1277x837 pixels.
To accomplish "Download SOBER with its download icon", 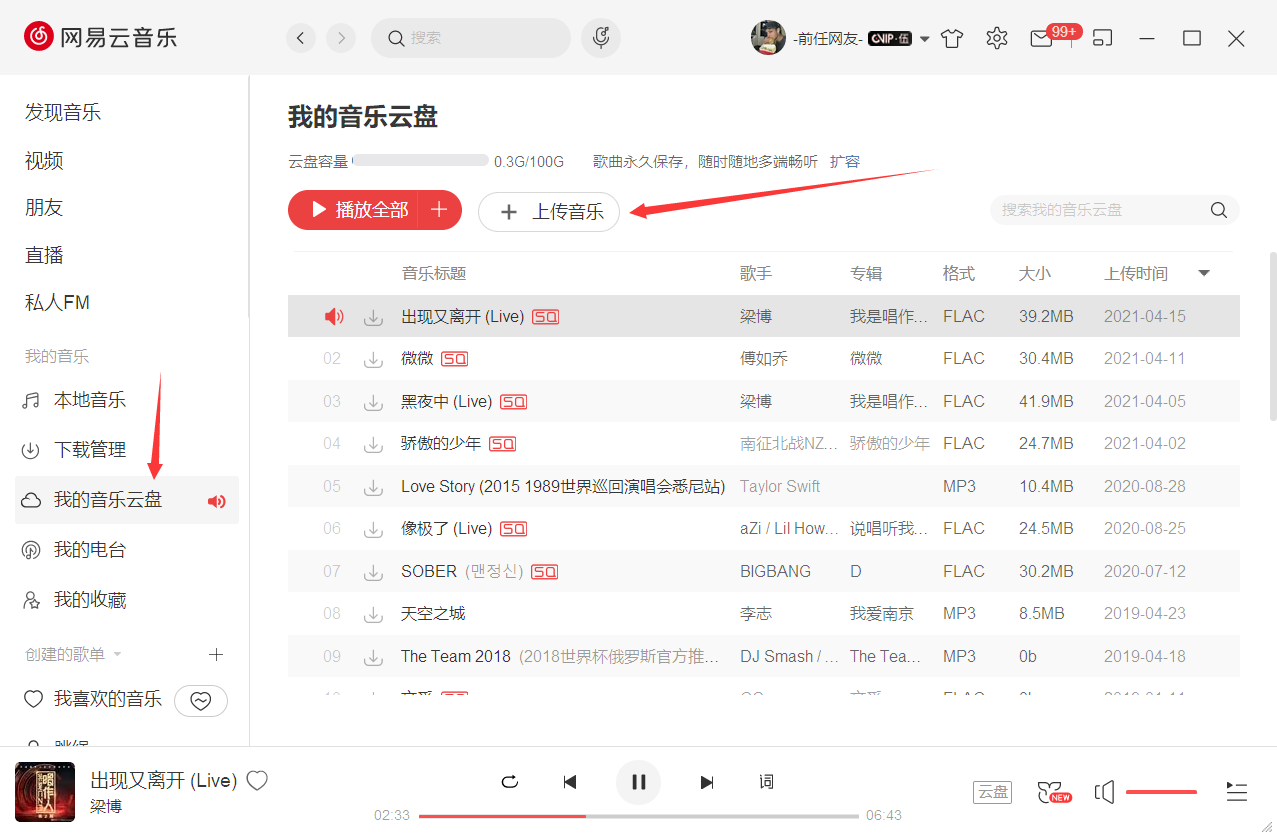I will (373, 572).
